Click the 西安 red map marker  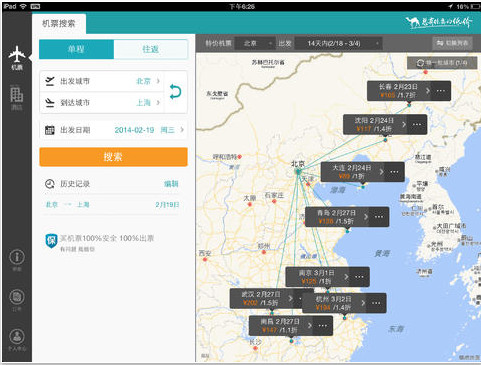tap(205, 260)
